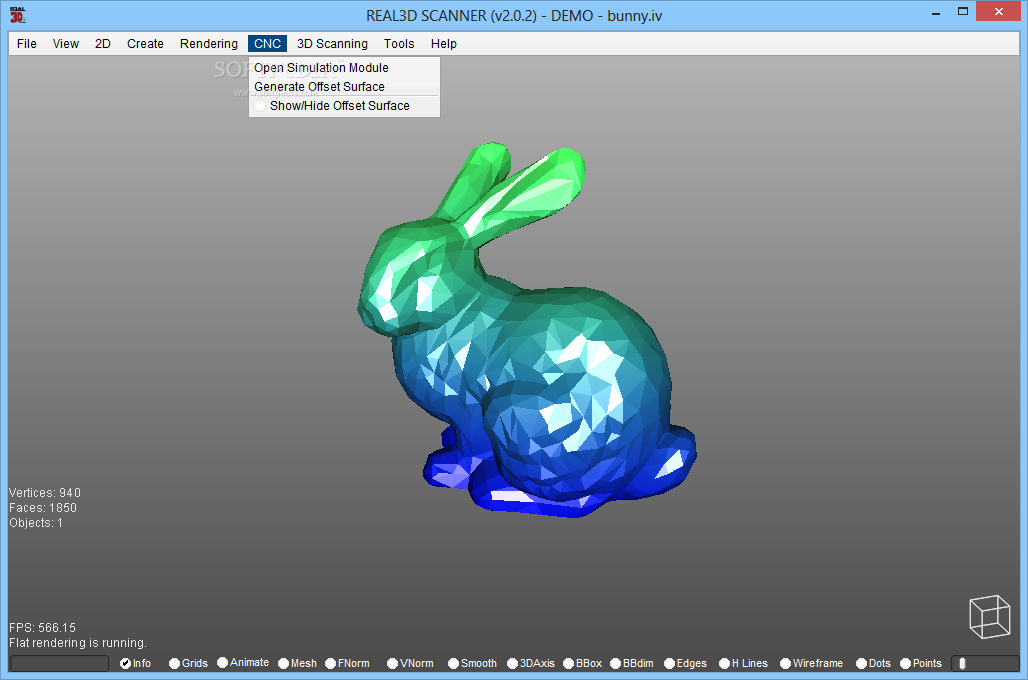Click the empty status field at bottom left

point(59,663)
